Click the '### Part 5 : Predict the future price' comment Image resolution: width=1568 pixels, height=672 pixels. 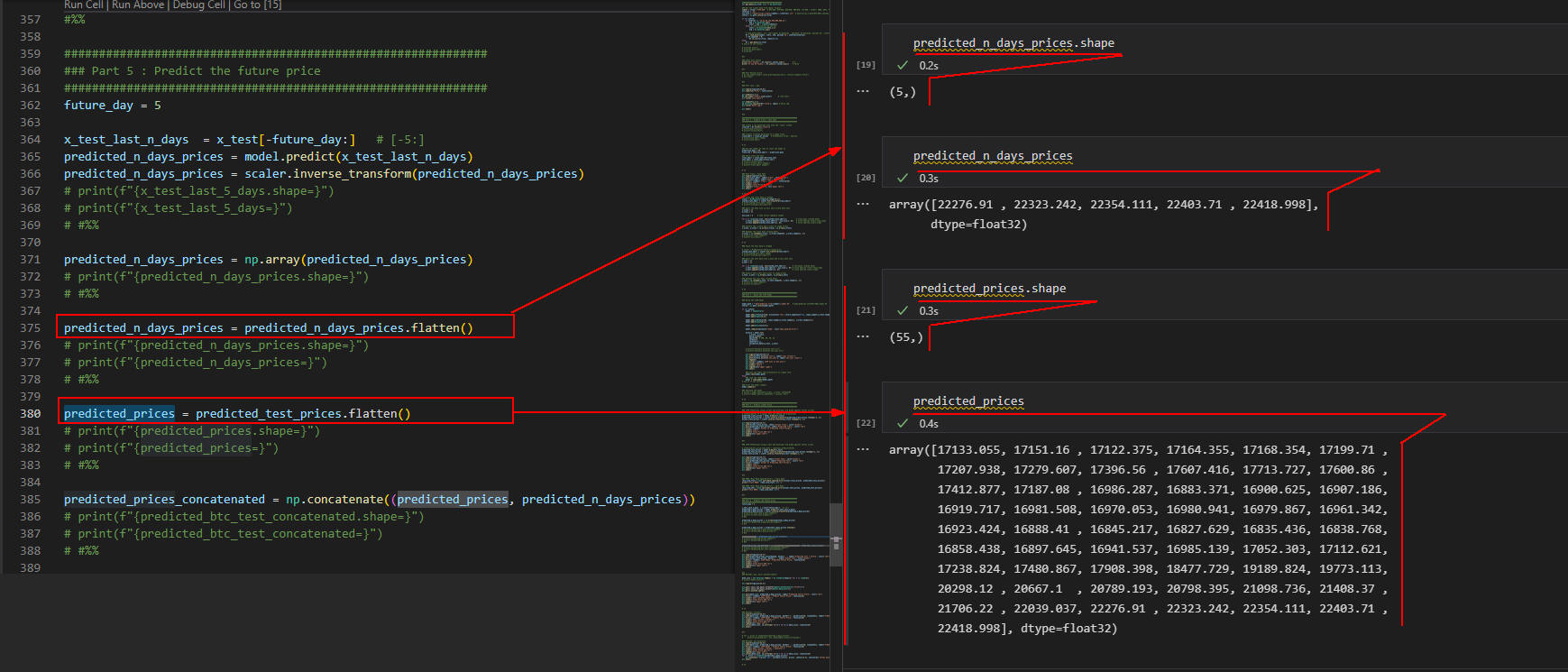click(x=192, y=71)
